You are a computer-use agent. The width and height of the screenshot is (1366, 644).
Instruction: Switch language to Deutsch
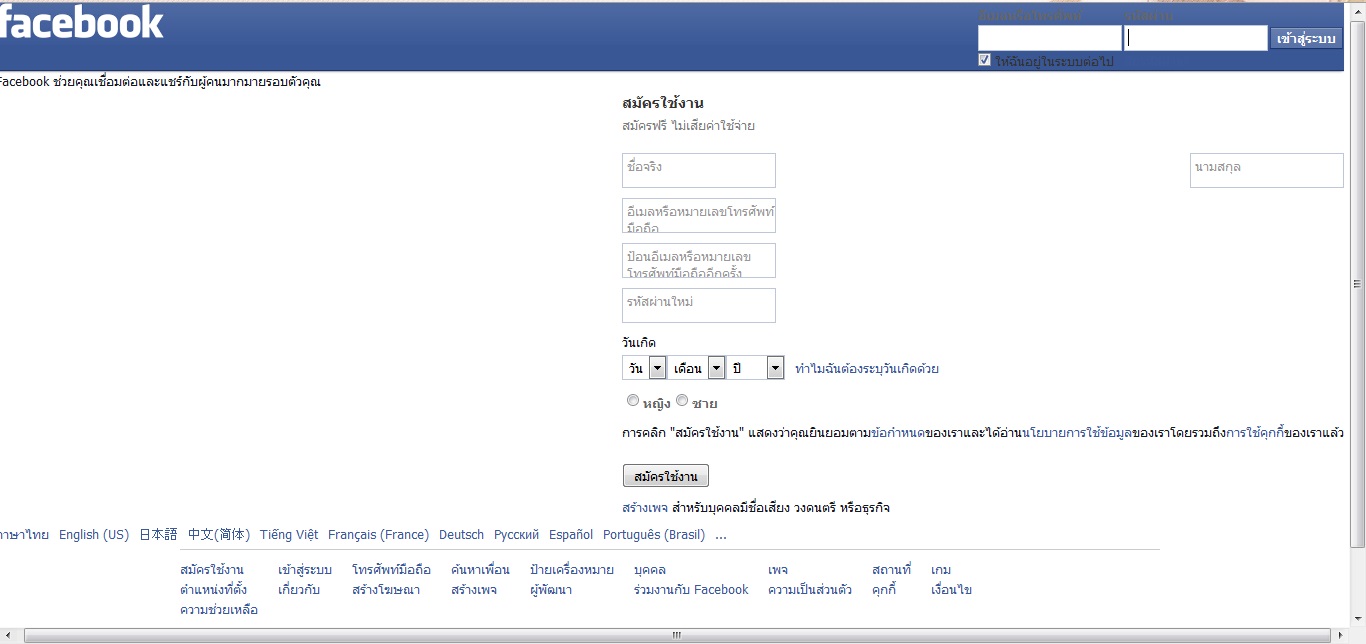tap(461, 535)
